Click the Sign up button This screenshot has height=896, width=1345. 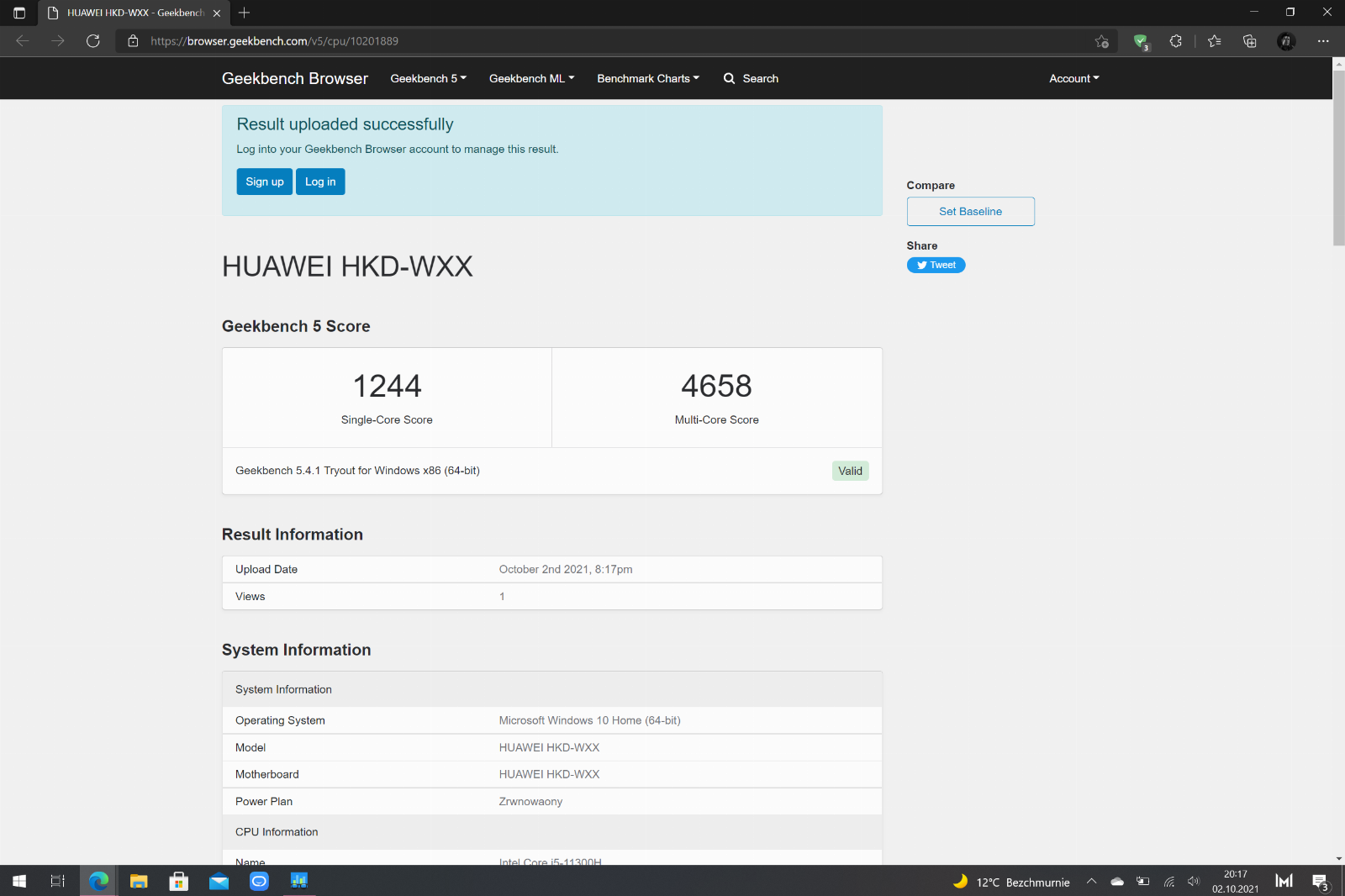(265, 182)
